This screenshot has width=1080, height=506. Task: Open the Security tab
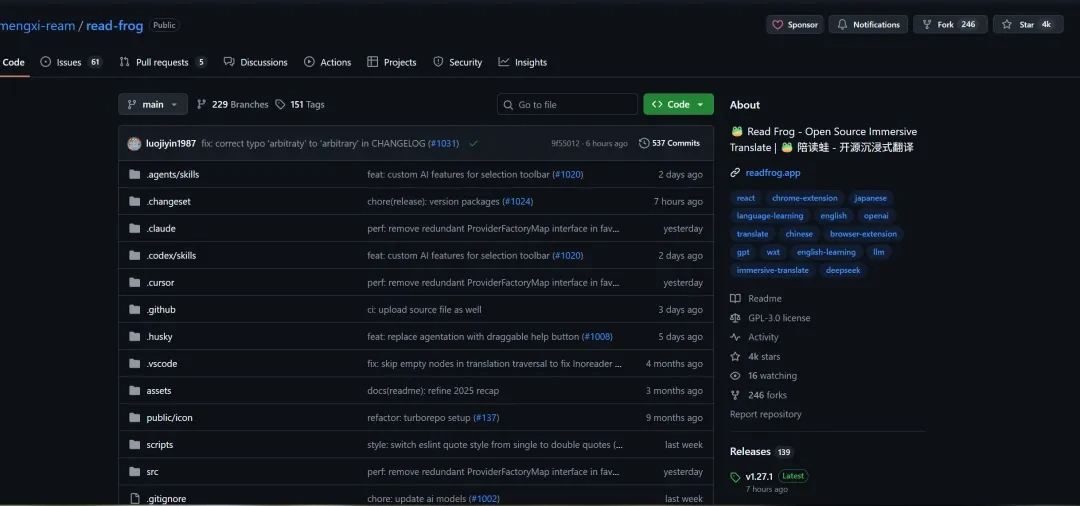tap(457, 62)
